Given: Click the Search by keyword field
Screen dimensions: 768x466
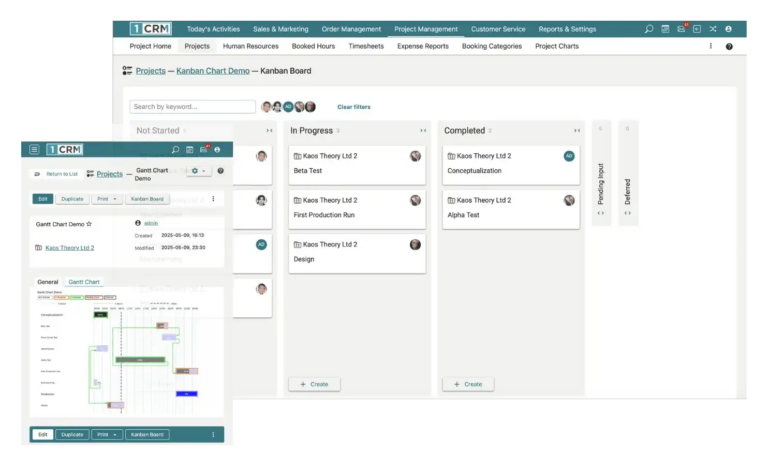Looking at the screenshot, I should click(x=192, y=106).
